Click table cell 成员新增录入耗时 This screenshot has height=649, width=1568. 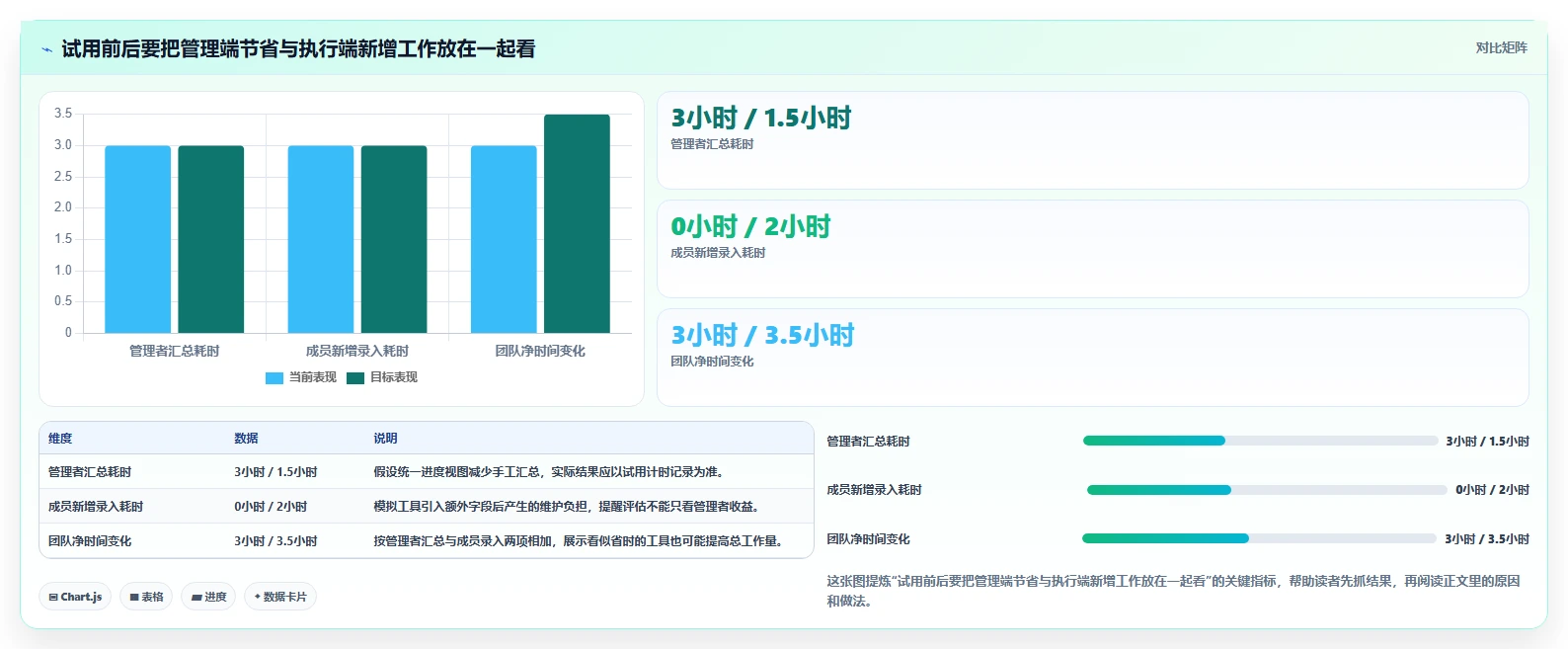(x=96, y=507)
